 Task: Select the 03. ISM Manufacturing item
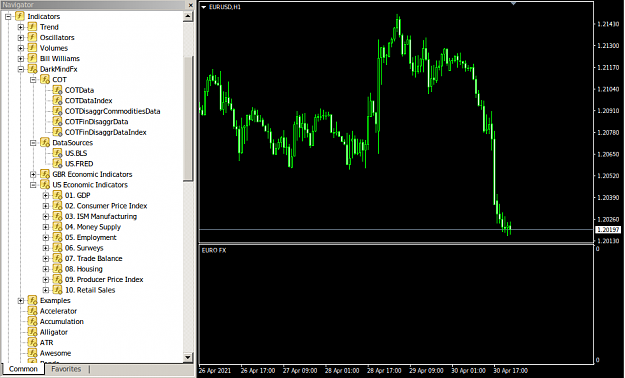click(x=101, y=217)
